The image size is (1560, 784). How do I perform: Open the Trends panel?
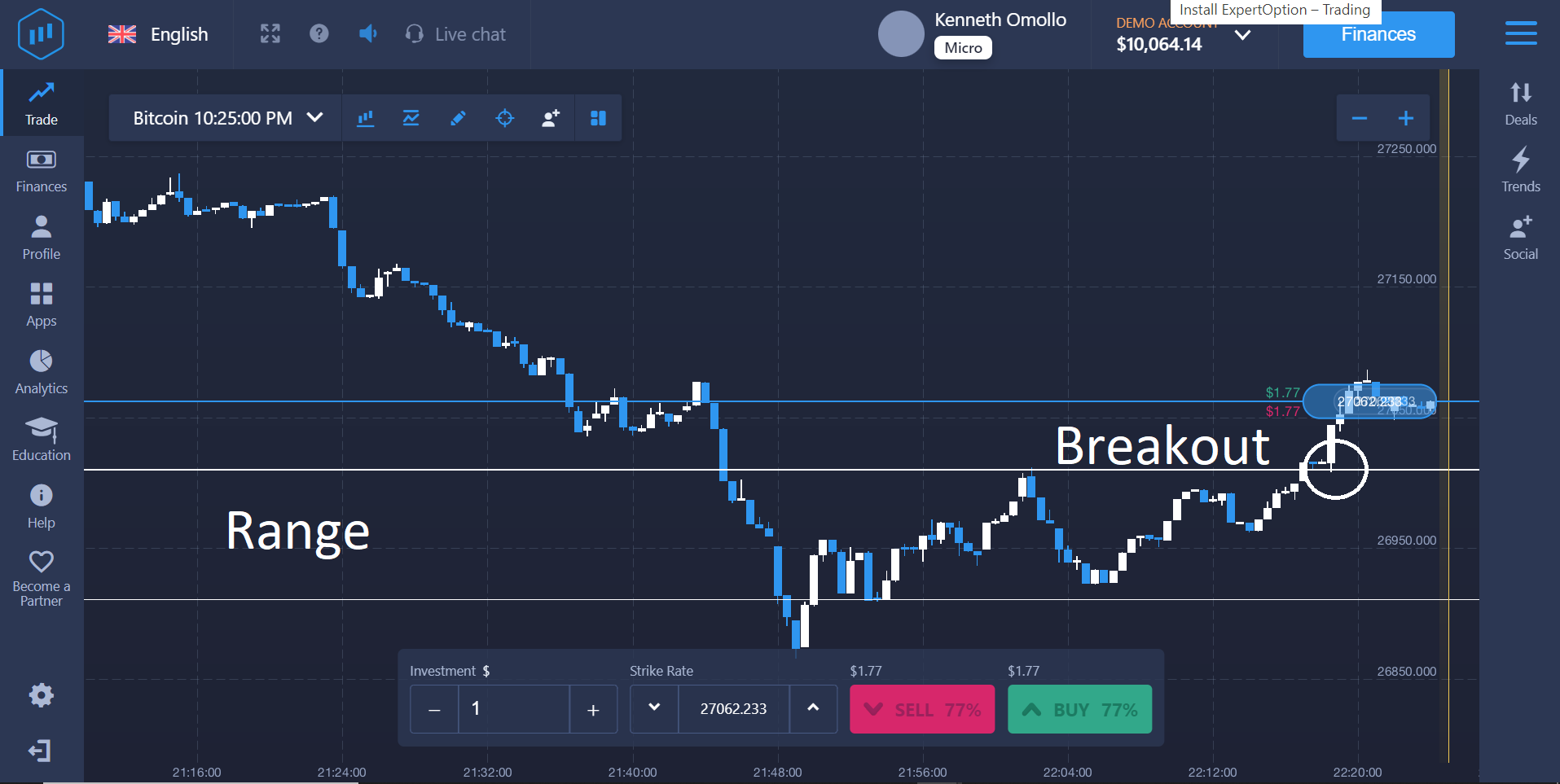coord(1520,169)
